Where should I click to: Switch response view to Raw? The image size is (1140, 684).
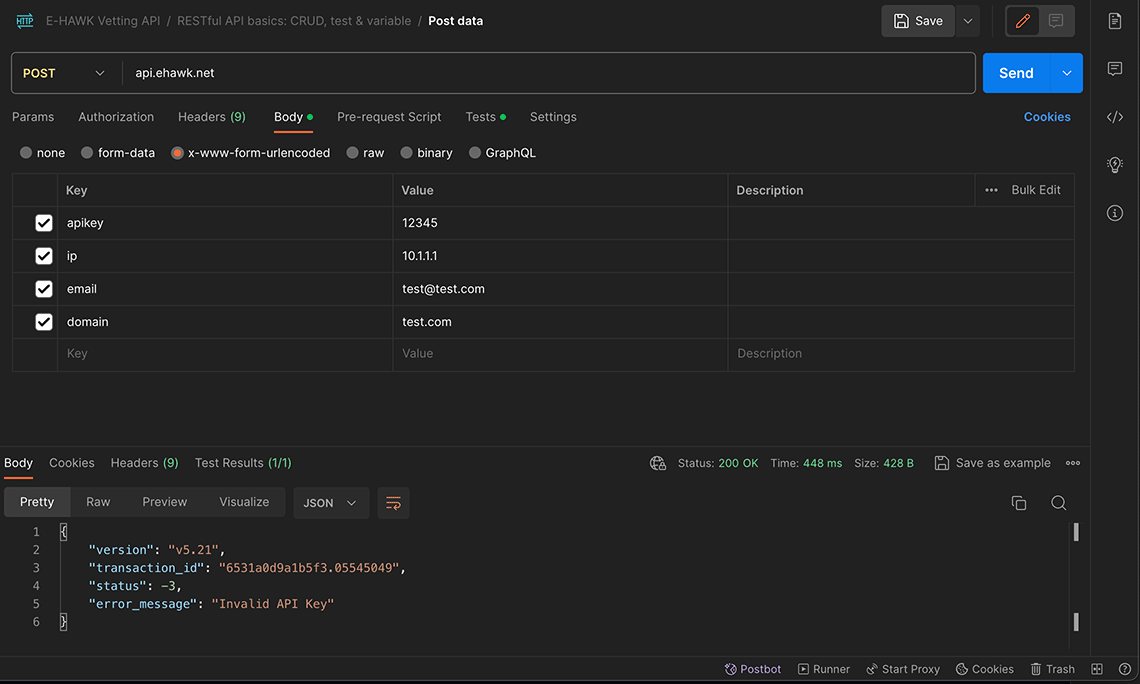point(98,502)
